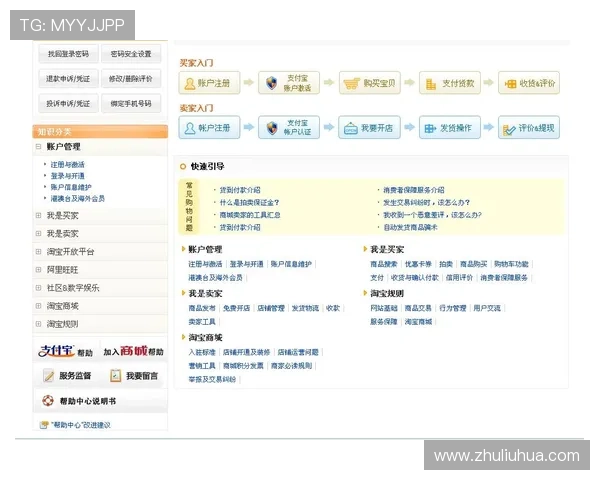600x480 pixels.
Task: Click the 卖家工具 link
Action: point(202,322)
